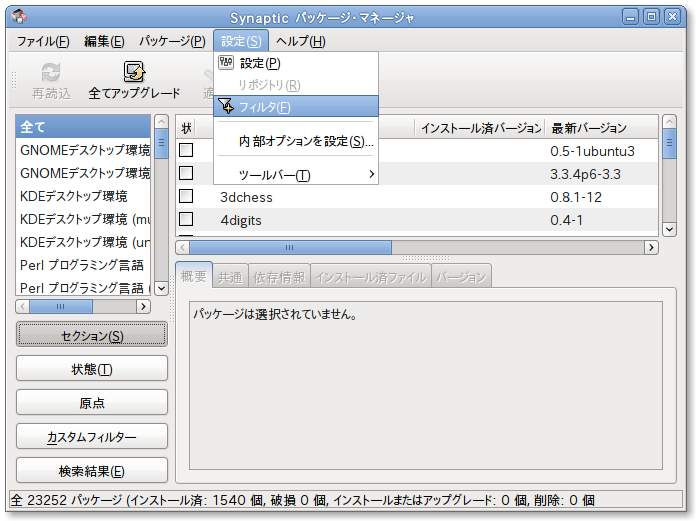Click pane divider handle below package list
Viewport: 696px width, 521px height.
426,258
